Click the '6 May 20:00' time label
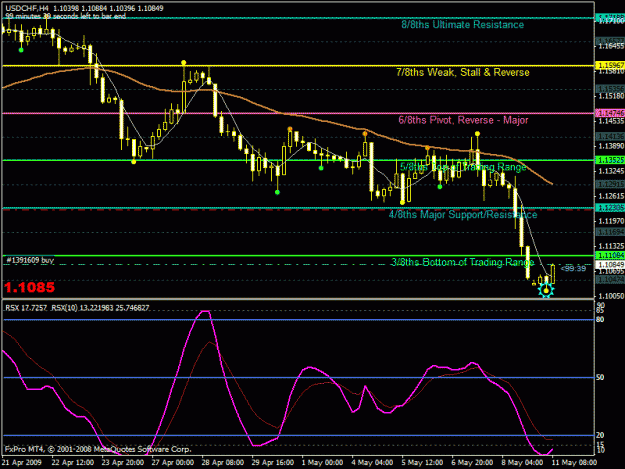Image resolution: width=625 pixels, height=469 pixels. (x=472, y=463)
